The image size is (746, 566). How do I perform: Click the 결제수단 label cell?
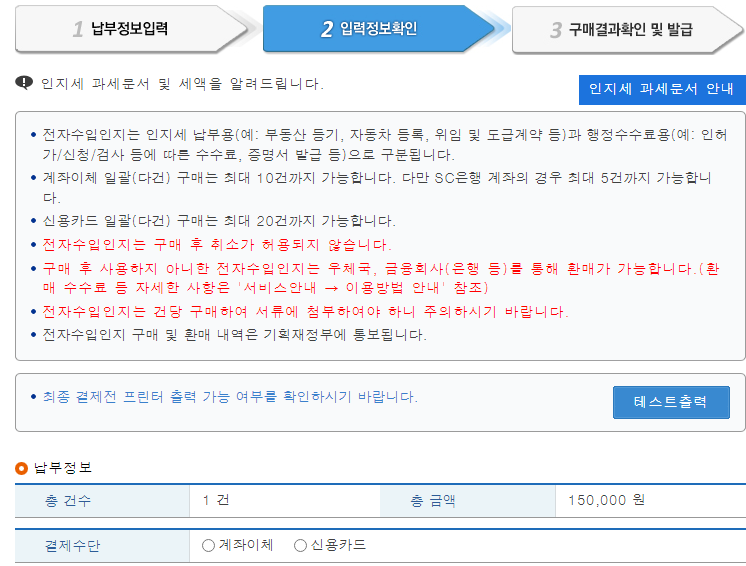point(102,546)
